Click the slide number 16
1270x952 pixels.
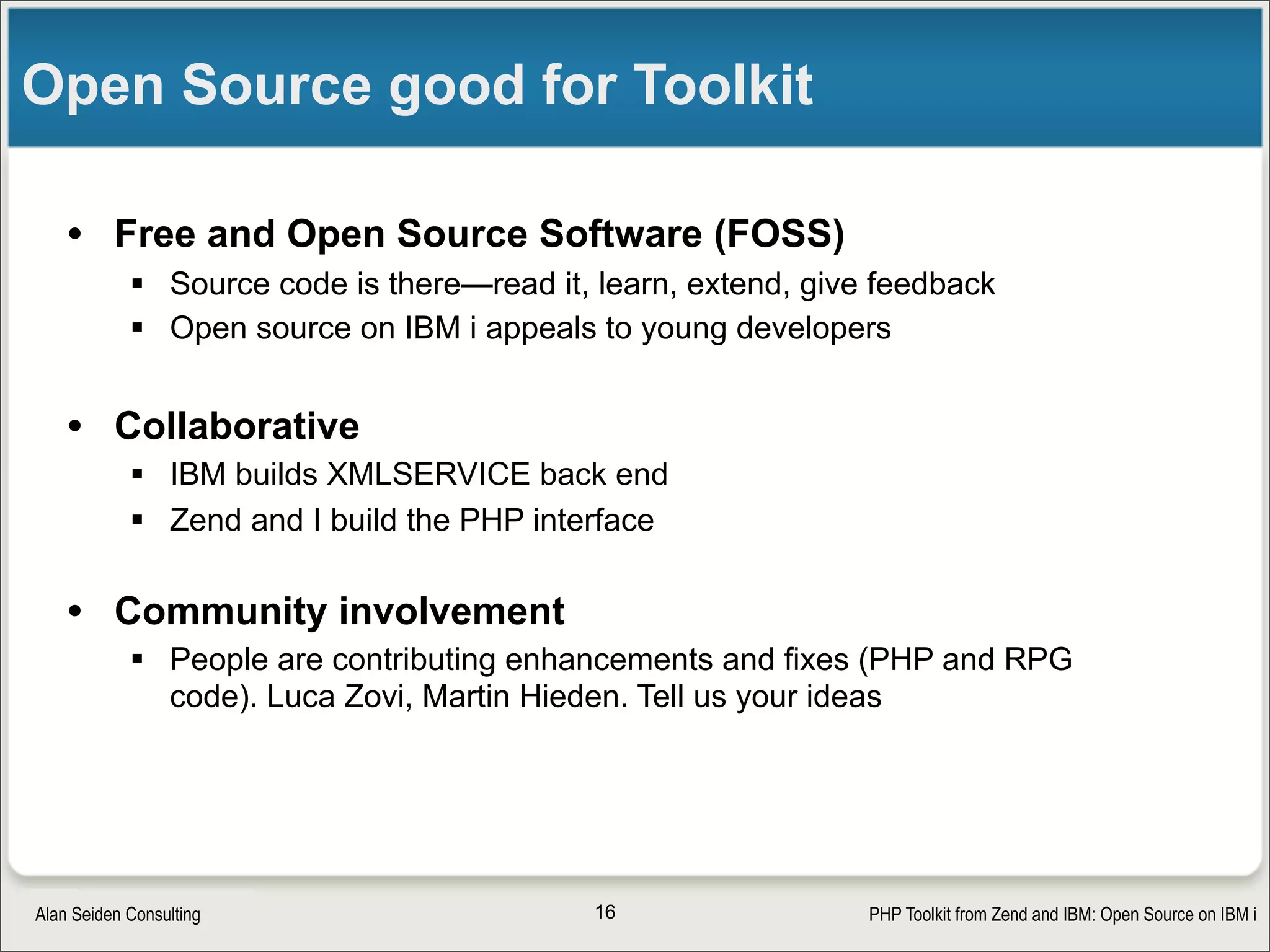(605, 912)
